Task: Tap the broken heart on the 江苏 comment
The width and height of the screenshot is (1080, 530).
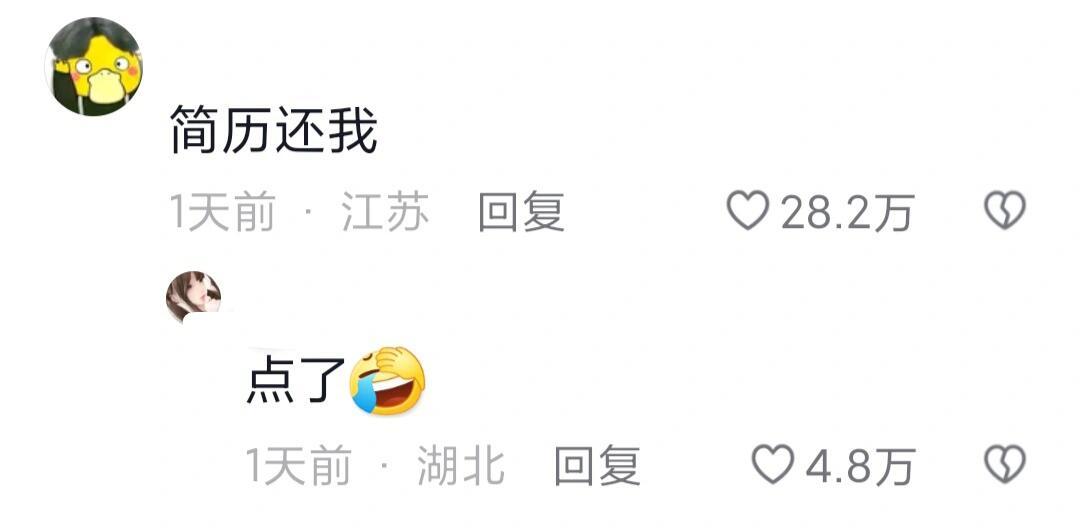Action: point(1005,210)
